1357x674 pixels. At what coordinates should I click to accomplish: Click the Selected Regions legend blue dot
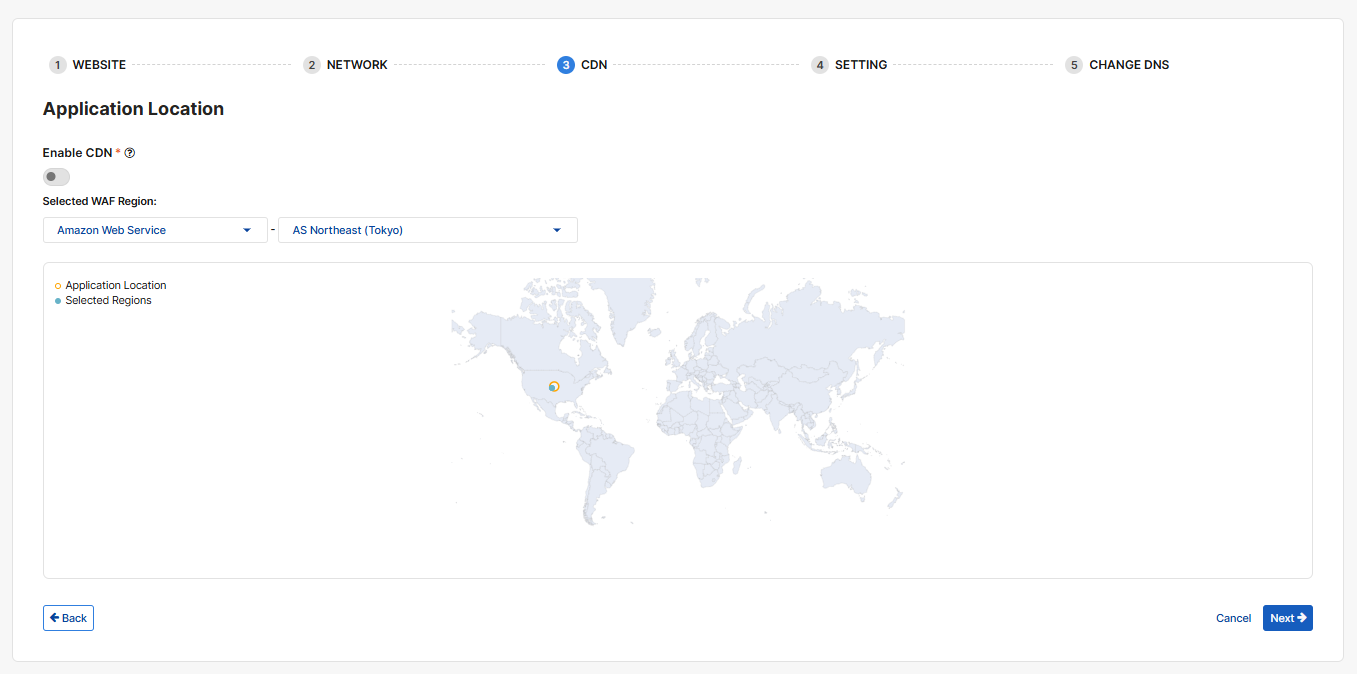58,301
